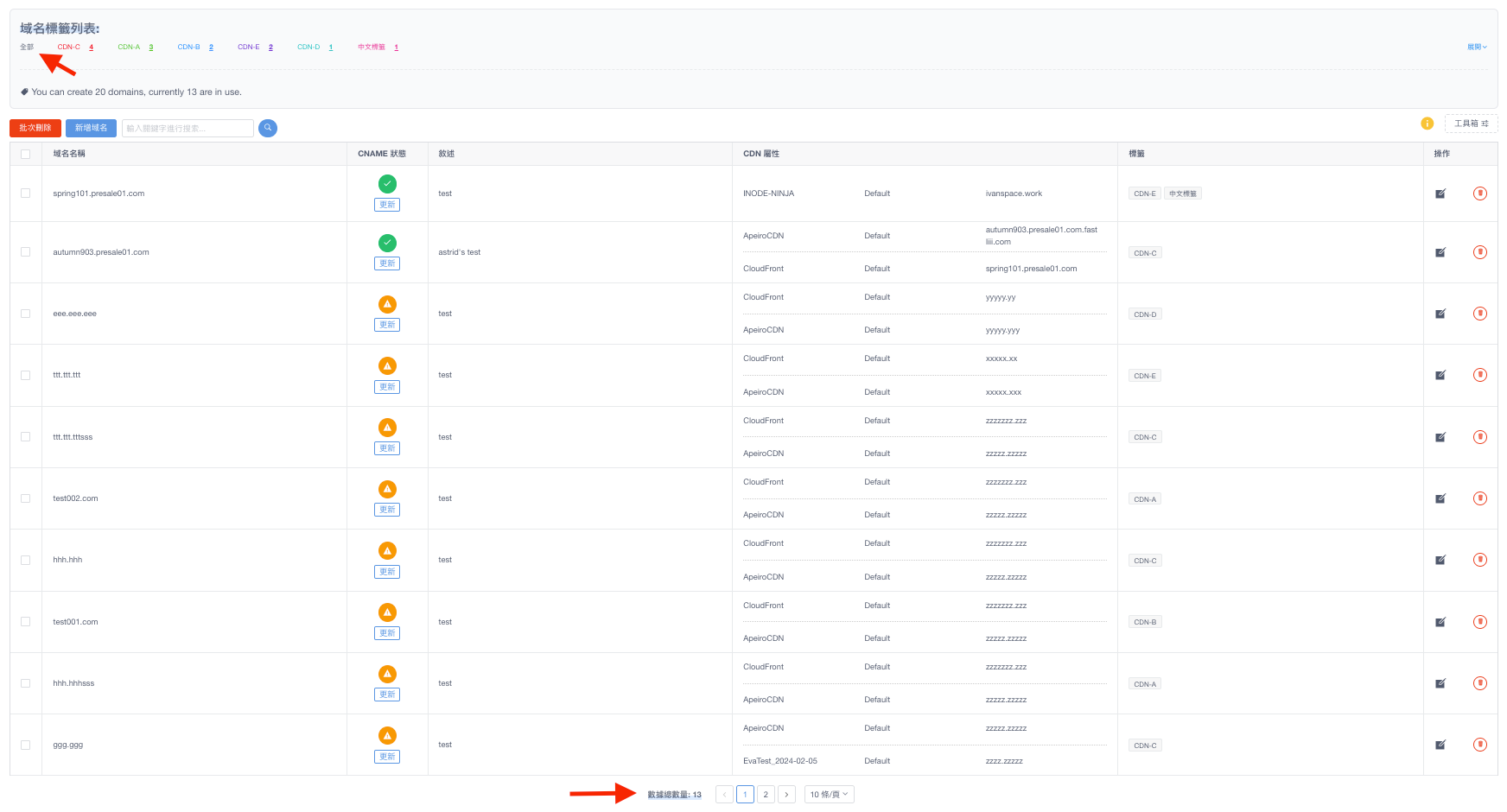Screen dimensions: 1507x812
Task: Focus the keyword search input field
Action: [x=188, y=128]
